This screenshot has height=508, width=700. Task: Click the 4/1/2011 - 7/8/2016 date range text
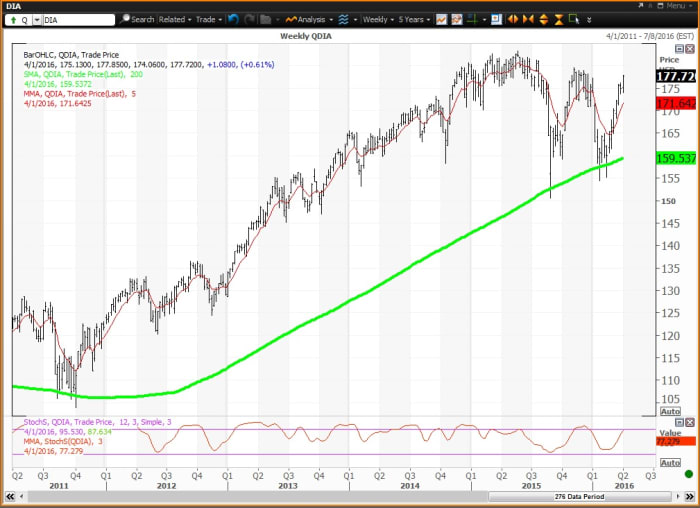click(650, 36)
